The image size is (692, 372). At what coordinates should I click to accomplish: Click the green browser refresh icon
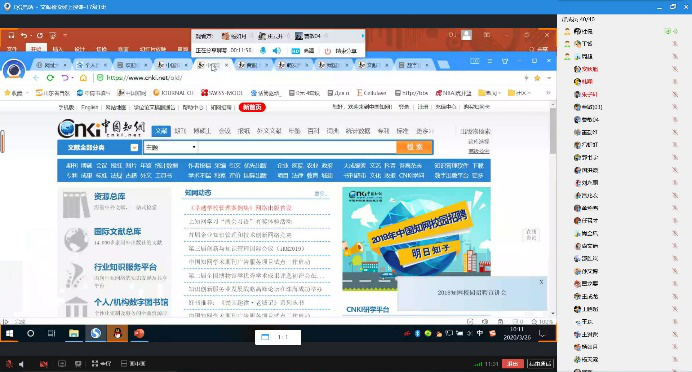click(50, 78)
